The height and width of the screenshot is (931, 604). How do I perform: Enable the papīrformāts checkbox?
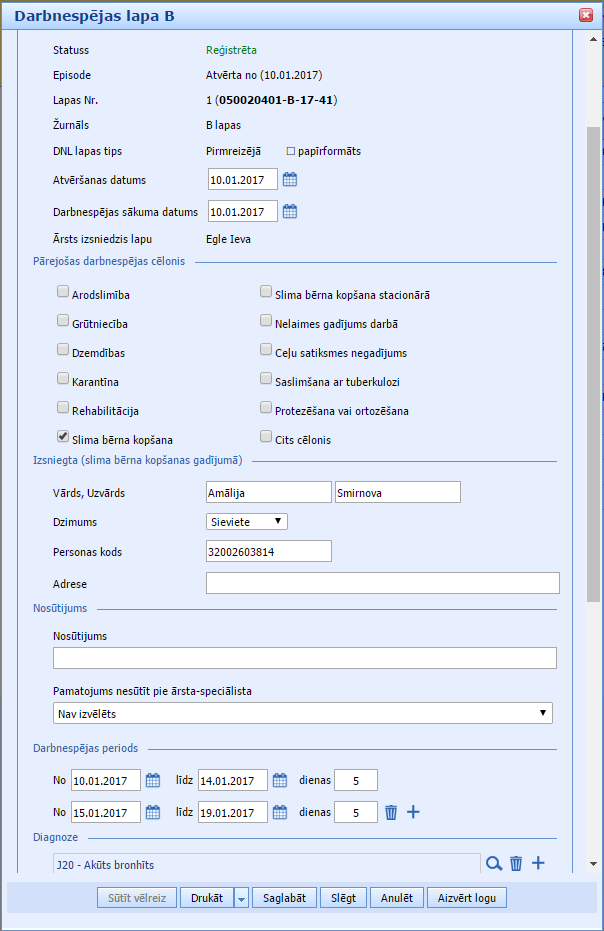(291, 151)
